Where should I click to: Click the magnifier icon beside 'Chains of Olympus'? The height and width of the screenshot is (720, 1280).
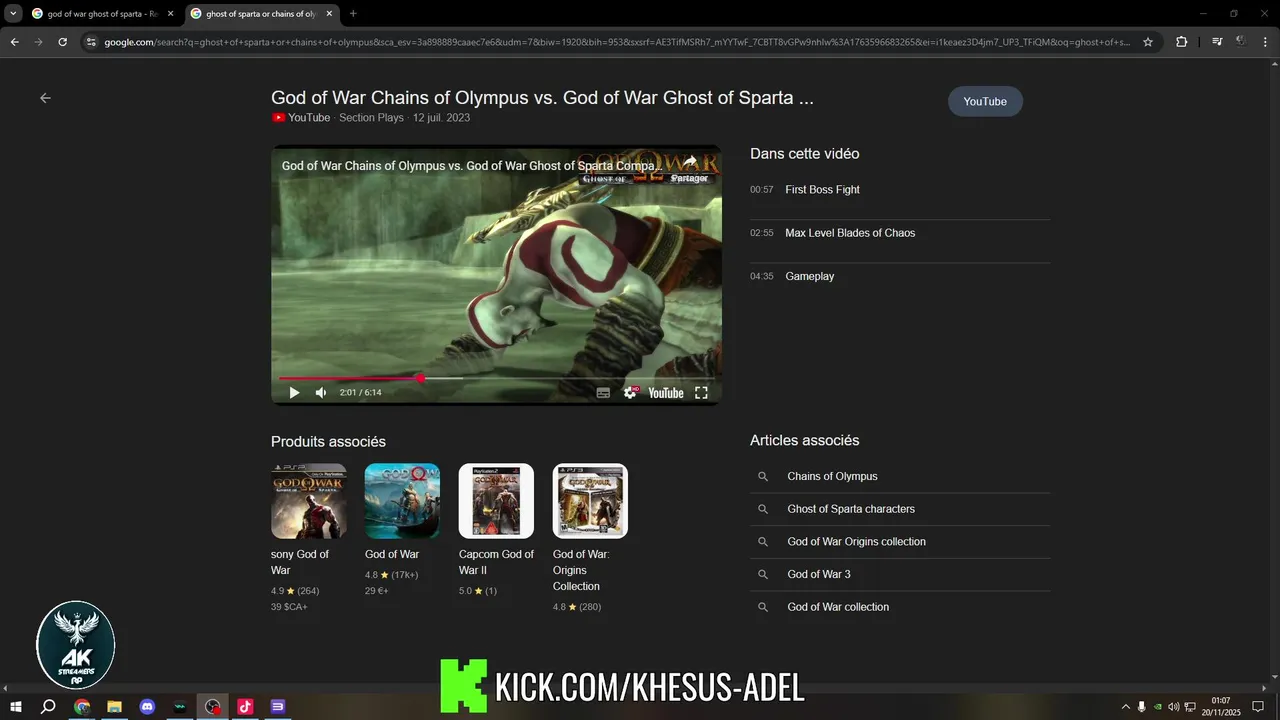pyautogui.click(x=763, y=477)
